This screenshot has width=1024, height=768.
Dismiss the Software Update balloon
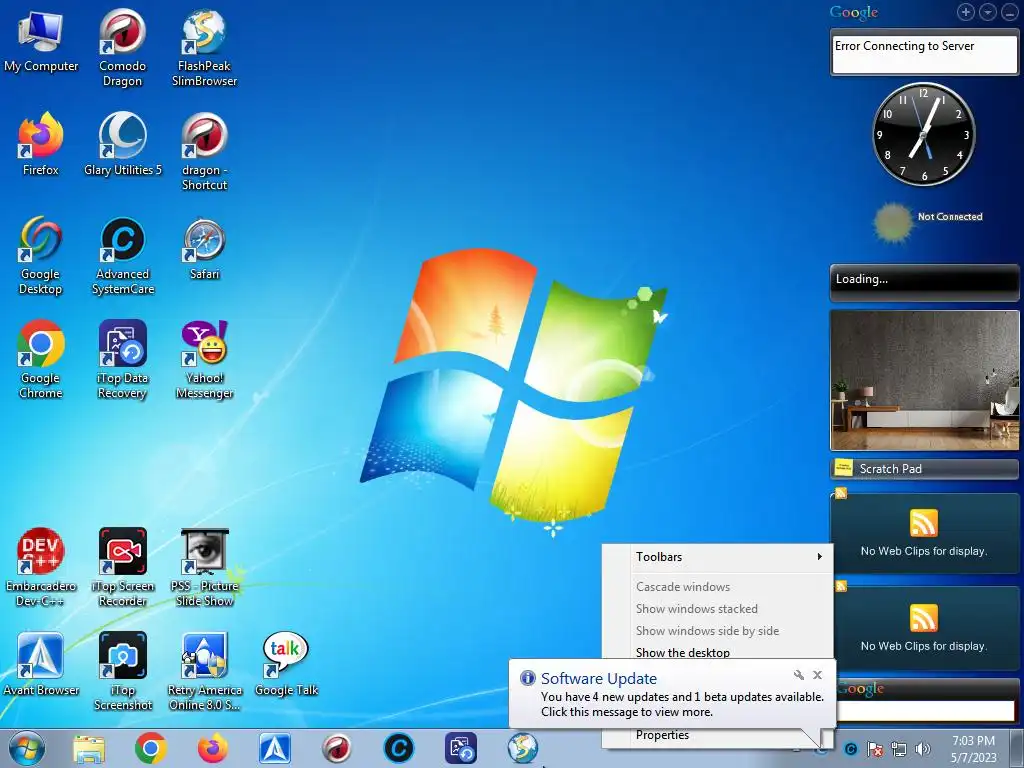818,675
